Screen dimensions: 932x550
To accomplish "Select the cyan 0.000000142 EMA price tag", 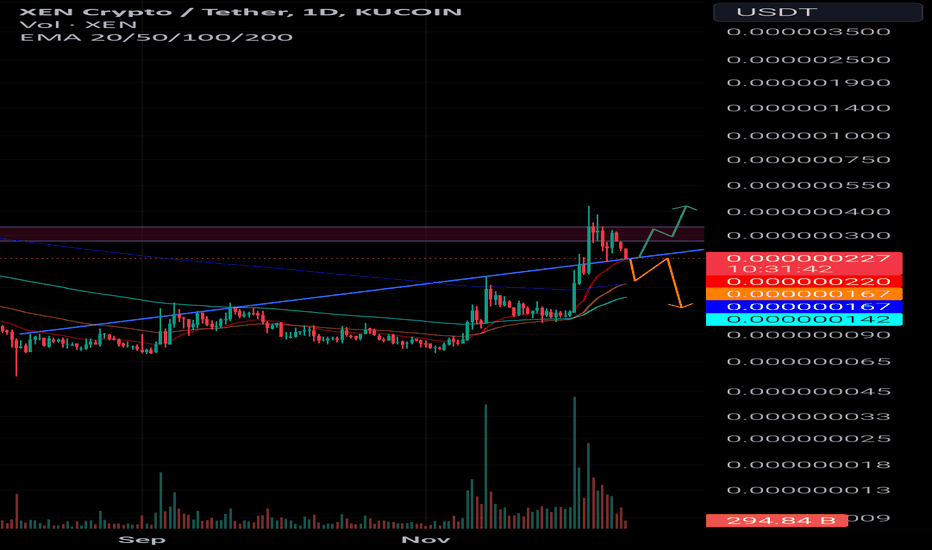I will [x=804, y=319].
